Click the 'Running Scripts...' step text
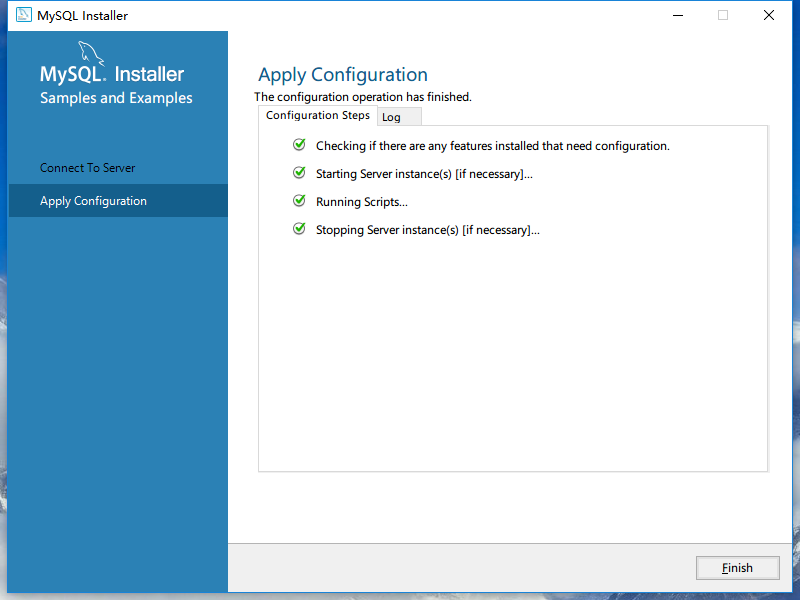 [362, 202]
